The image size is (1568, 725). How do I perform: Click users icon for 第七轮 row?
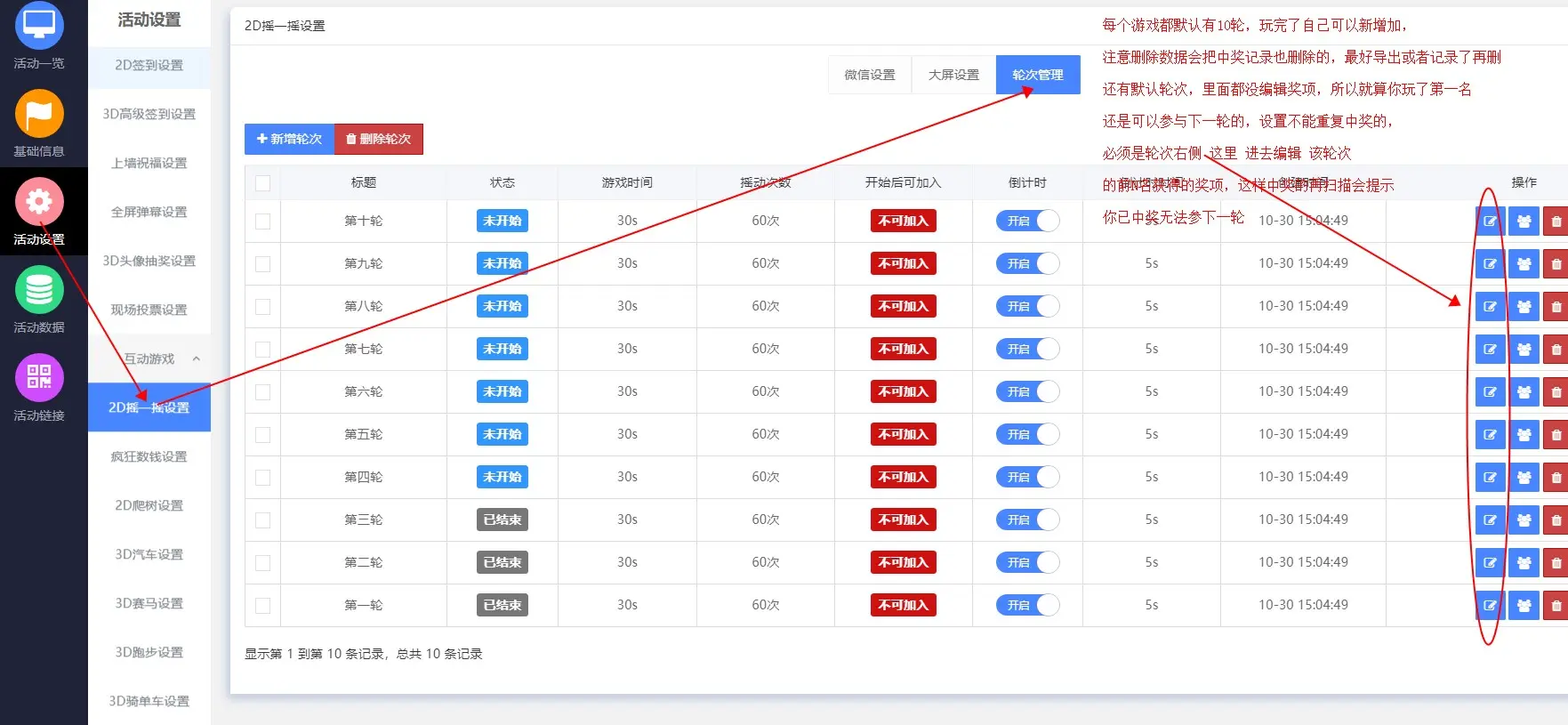[x=1524, y=350]
